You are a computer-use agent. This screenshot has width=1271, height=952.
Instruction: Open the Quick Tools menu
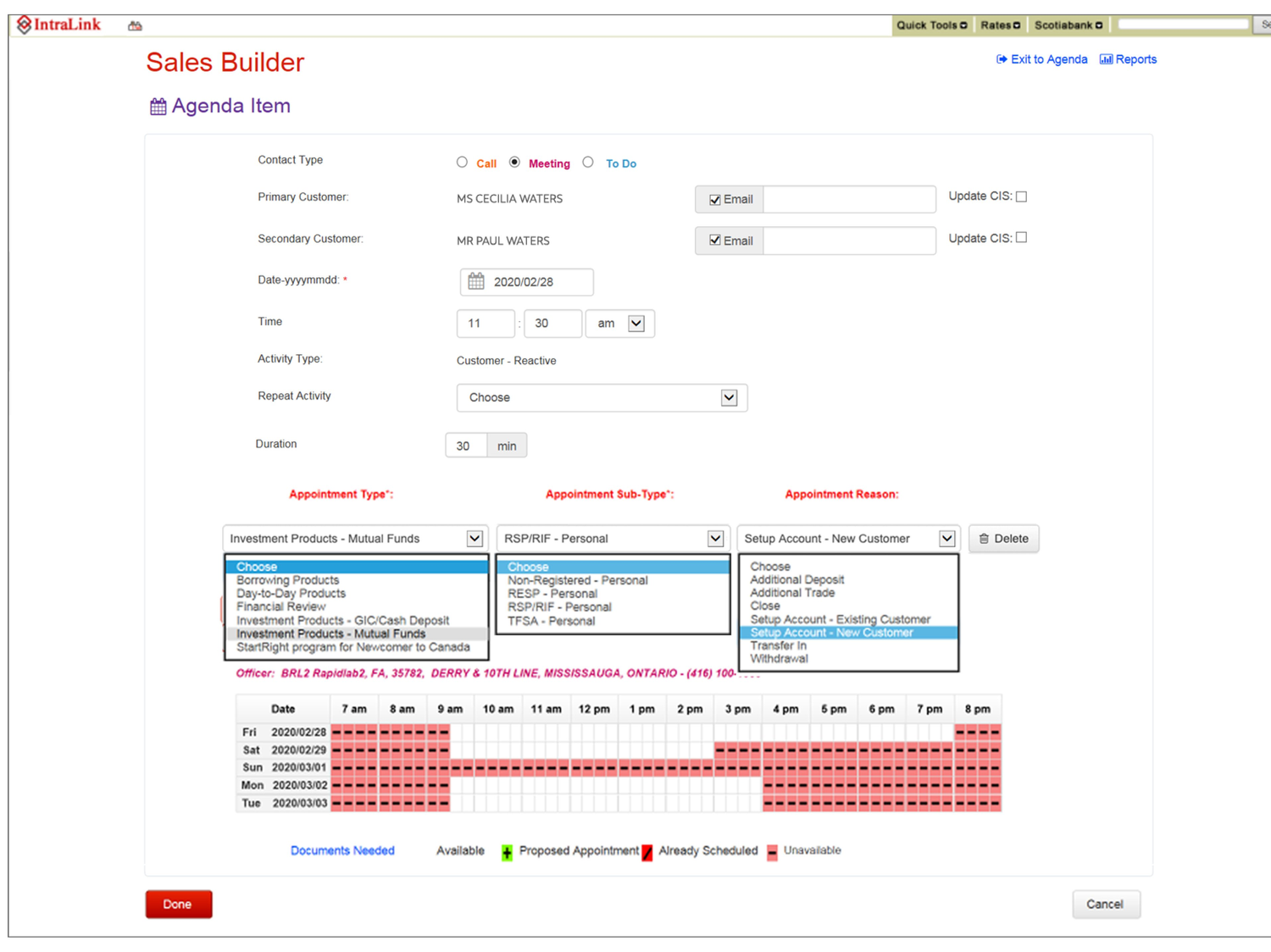932,25
